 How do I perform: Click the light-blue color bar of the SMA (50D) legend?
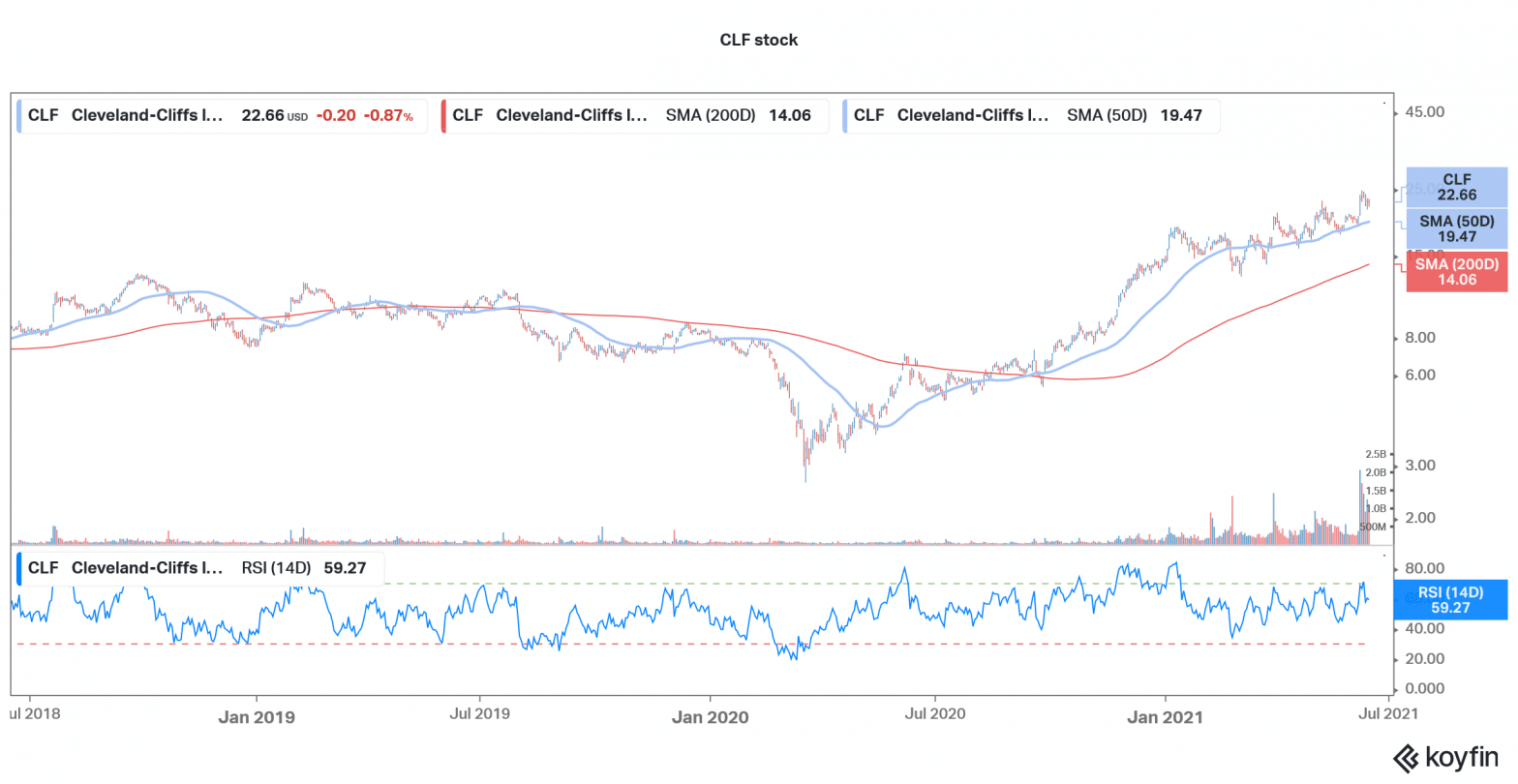click(x=845, y=115)
